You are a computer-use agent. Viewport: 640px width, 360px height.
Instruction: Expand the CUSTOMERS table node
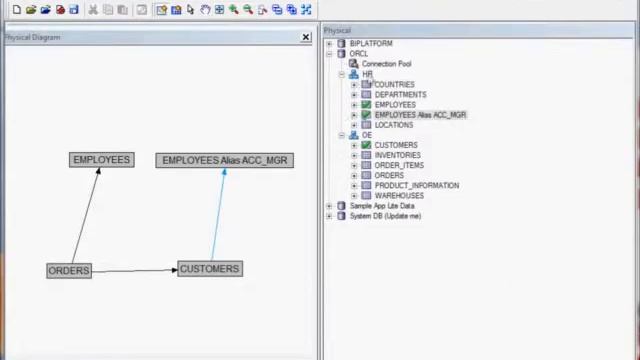tap(354, 145)
